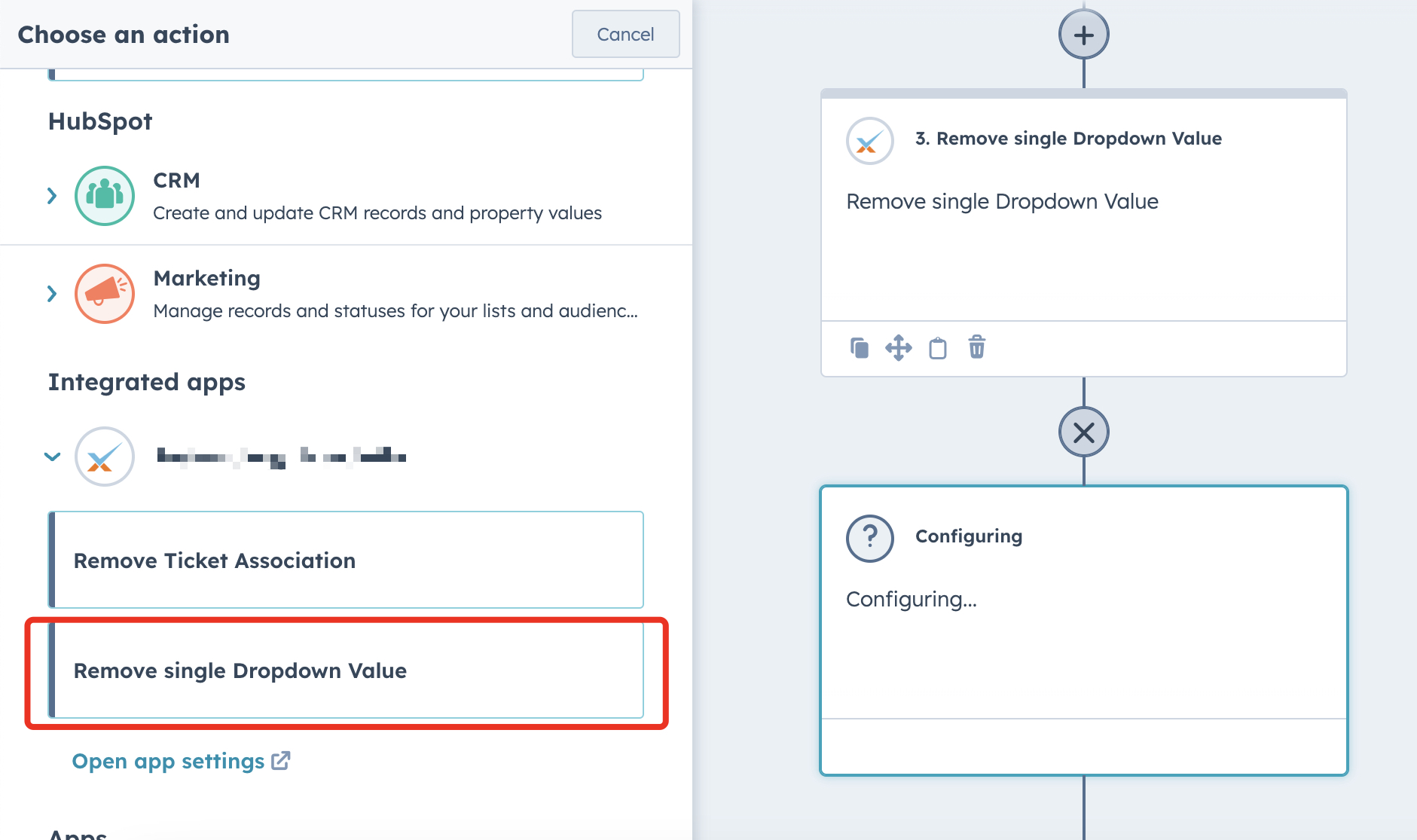Expand the Marketing category chevron
Image resolution: width=1417 pixels, height=840 pixels.
(x=52, y=293)
